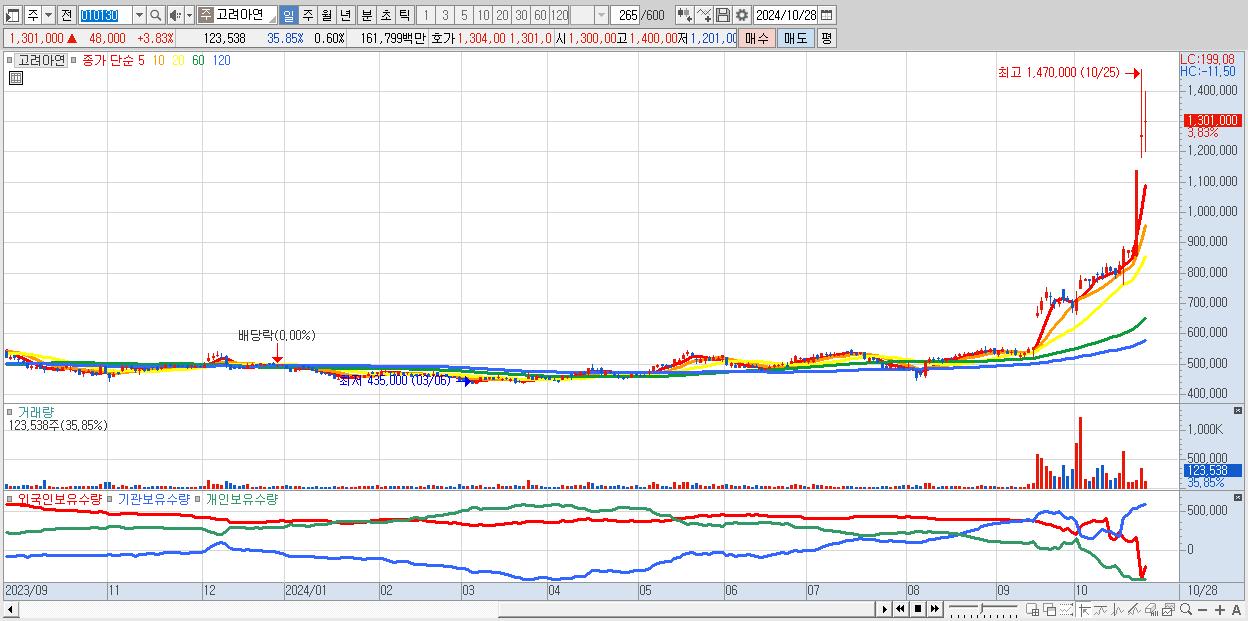This screenshot has height=621, width=1248.
Task: Open chart settings gear icon
Action: click(x=742, y=15)
